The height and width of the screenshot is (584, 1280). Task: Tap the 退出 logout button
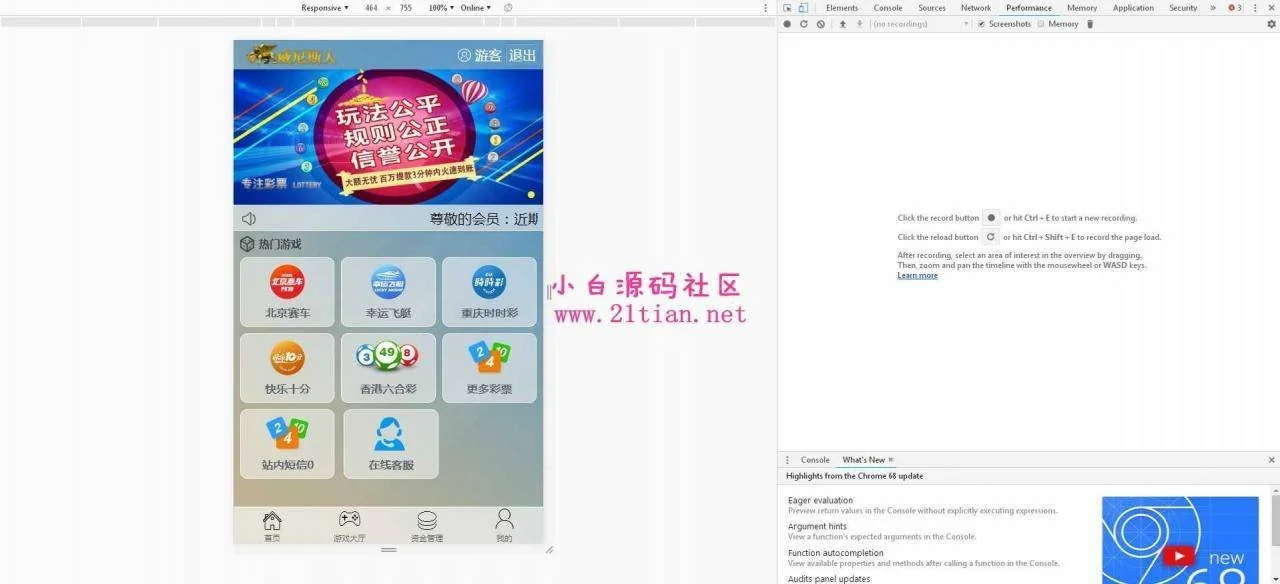(522, 56)
